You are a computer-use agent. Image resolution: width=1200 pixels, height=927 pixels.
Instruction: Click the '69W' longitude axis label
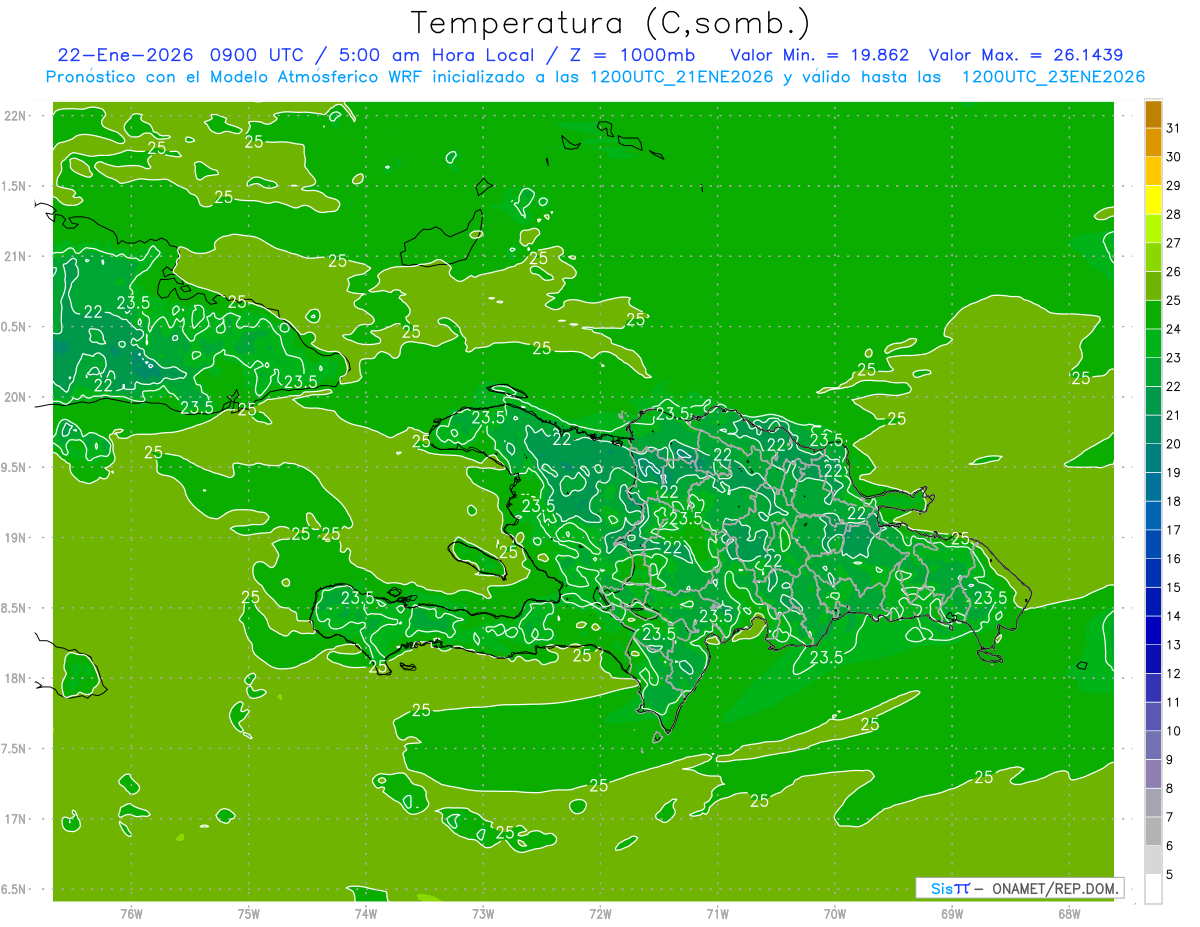pyautogui.click(x=952, y=913)
